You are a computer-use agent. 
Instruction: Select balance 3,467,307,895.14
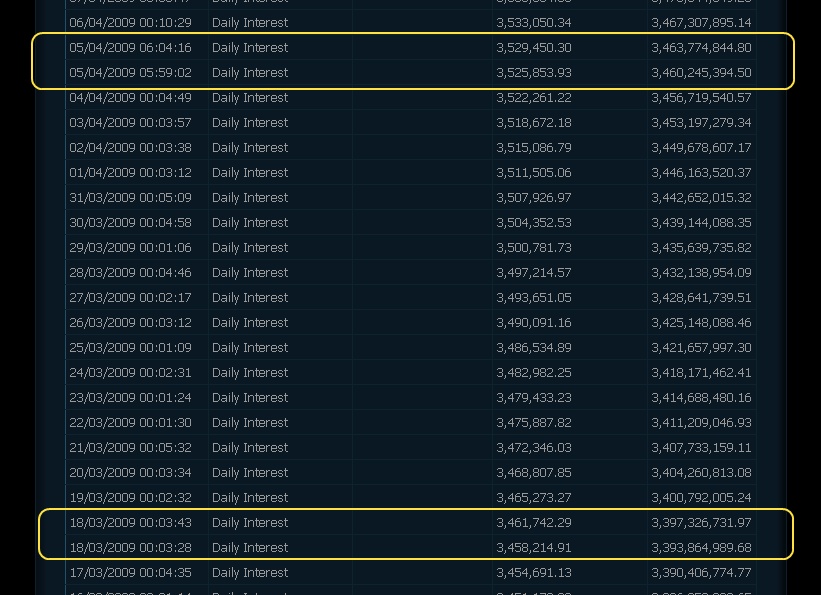click(x=701, y=23)
